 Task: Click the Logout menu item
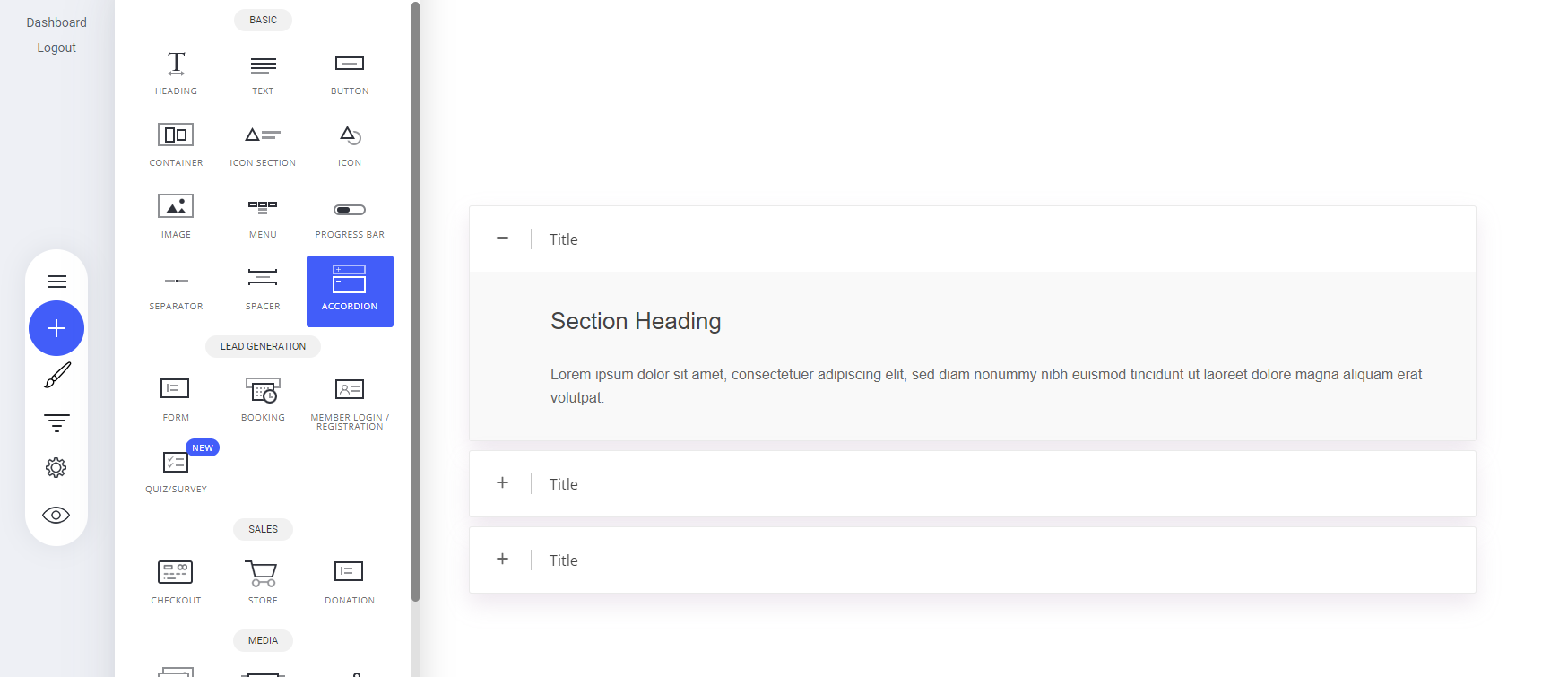pyautogui.click(x=56, y=48)
